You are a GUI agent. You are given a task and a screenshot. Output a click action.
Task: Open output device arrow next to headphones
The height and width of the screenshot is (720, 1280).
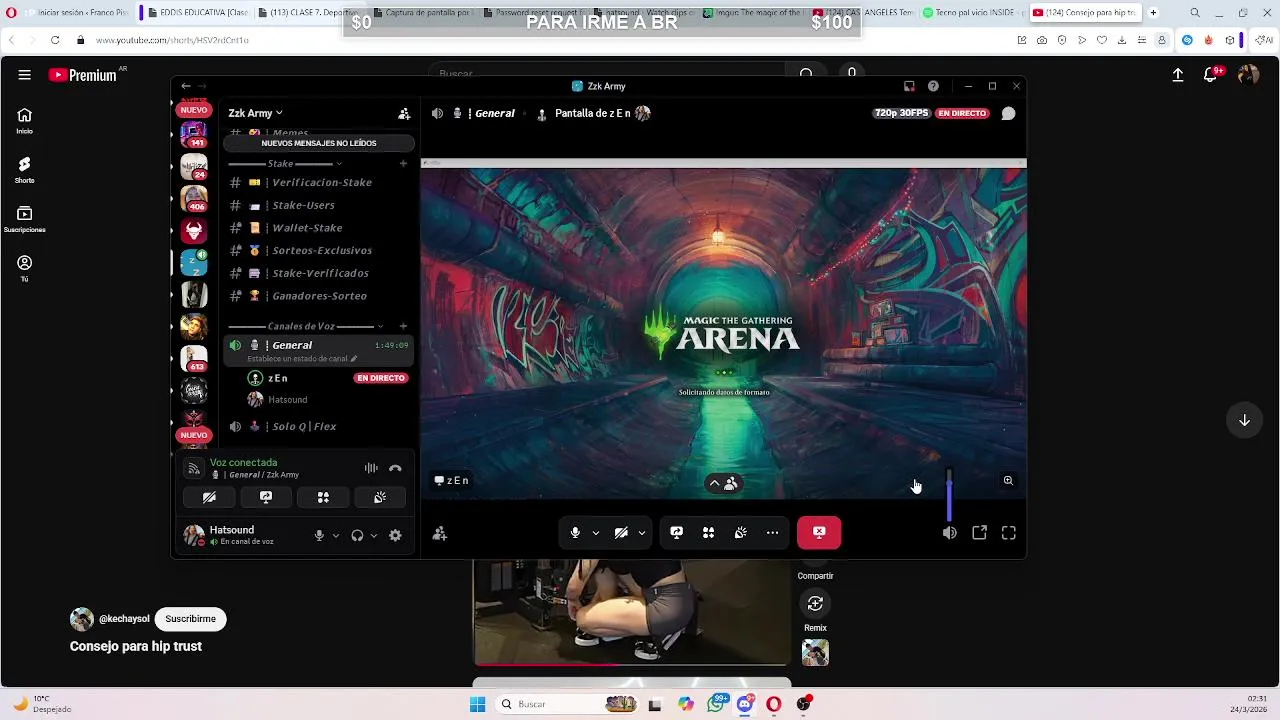point(374,535)
